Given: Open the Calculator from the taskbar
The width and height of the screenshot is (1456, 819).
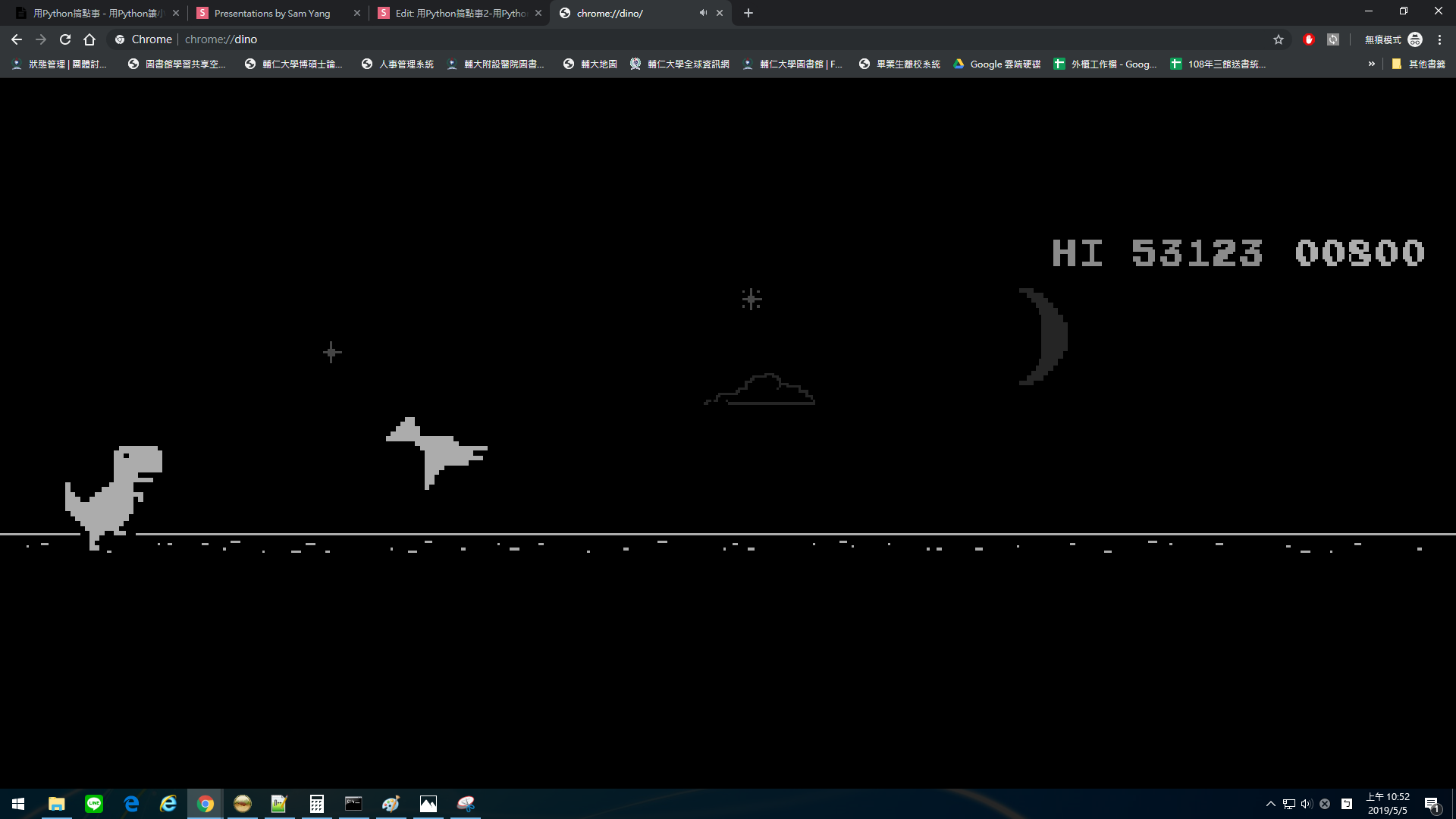Looking at the screenshot, I should [317, 804].
